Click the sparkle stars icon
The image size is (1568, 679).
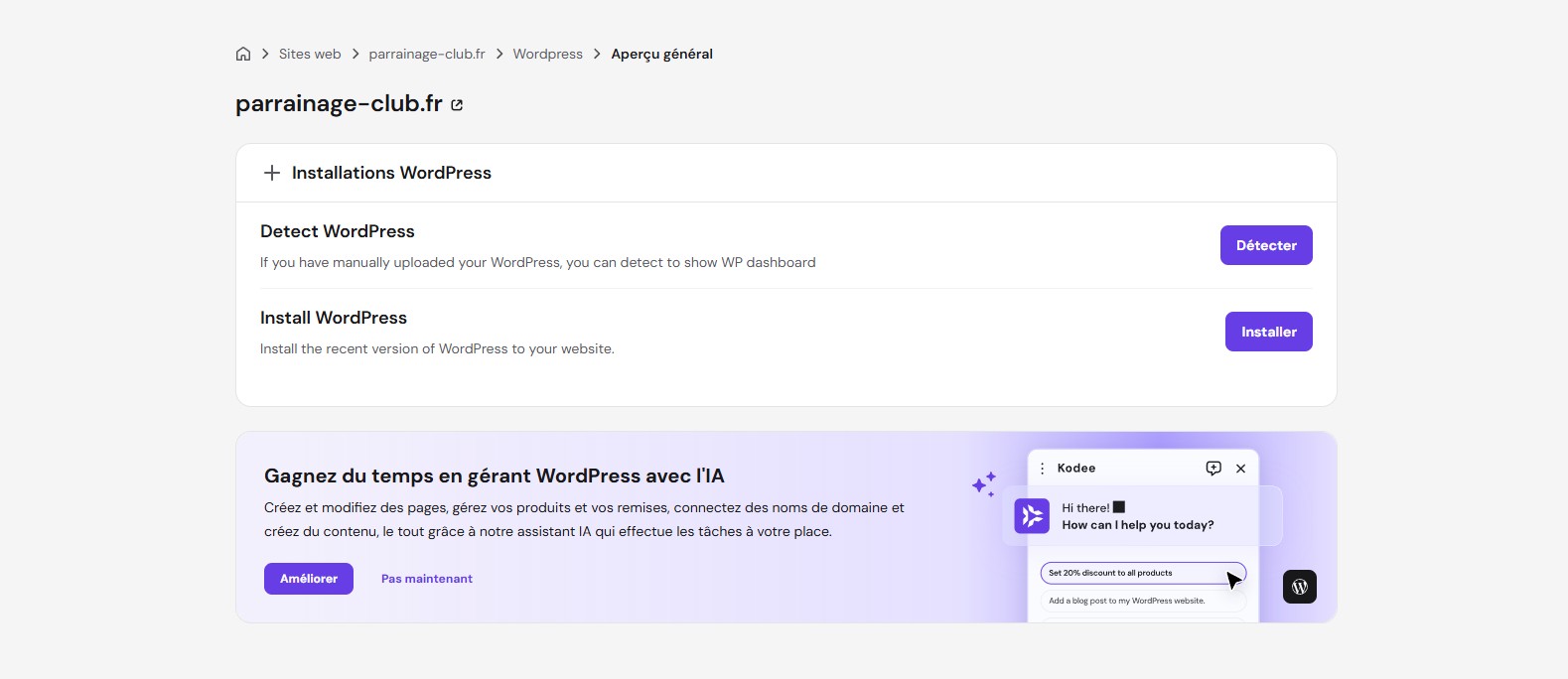tap(984, 483)
